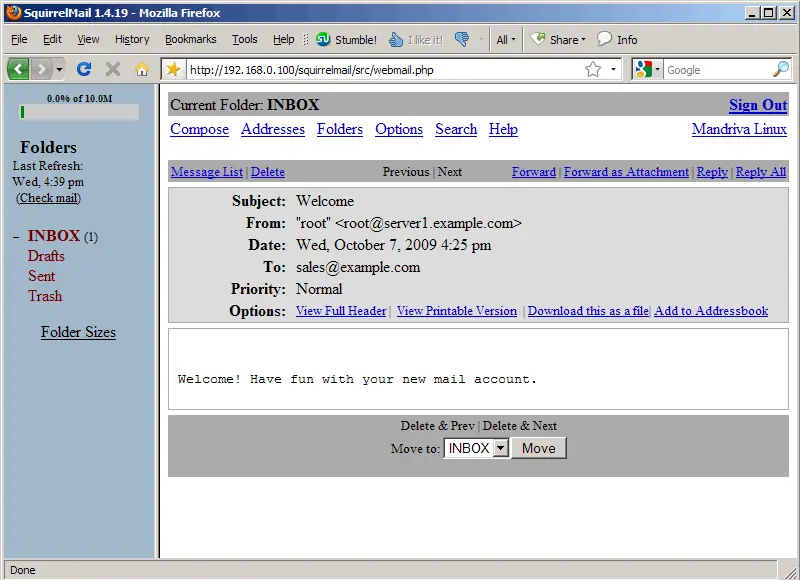Image resolution: width=800 pixels, height=580 pixels.
Task: Open the Bookmarks menu
Action: (190, 39)
